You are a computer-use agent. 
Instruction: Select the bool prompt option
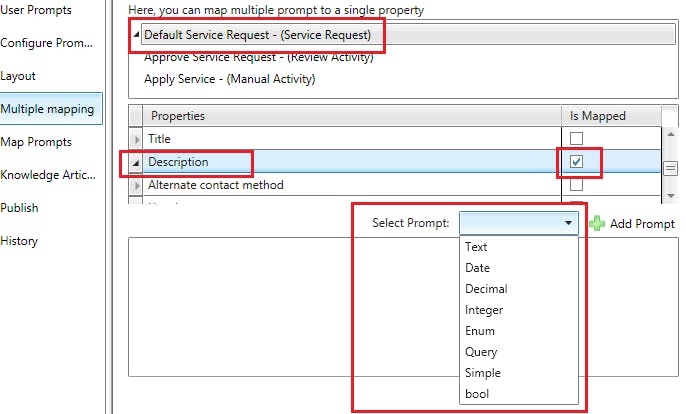click(478, 394)
